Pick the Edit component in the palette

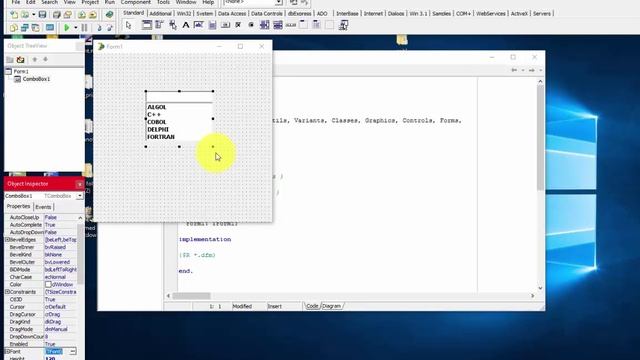(199, 25)
